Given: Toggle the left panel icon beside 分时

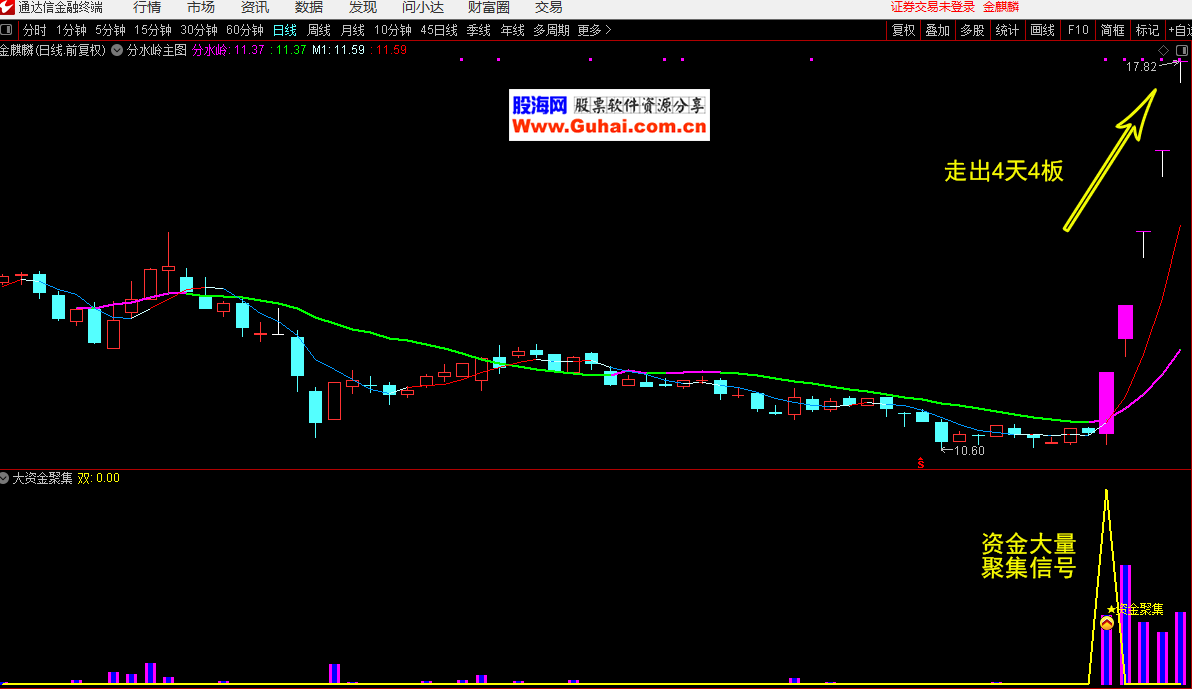Looking at the screenshot, I should pos(8,30).
